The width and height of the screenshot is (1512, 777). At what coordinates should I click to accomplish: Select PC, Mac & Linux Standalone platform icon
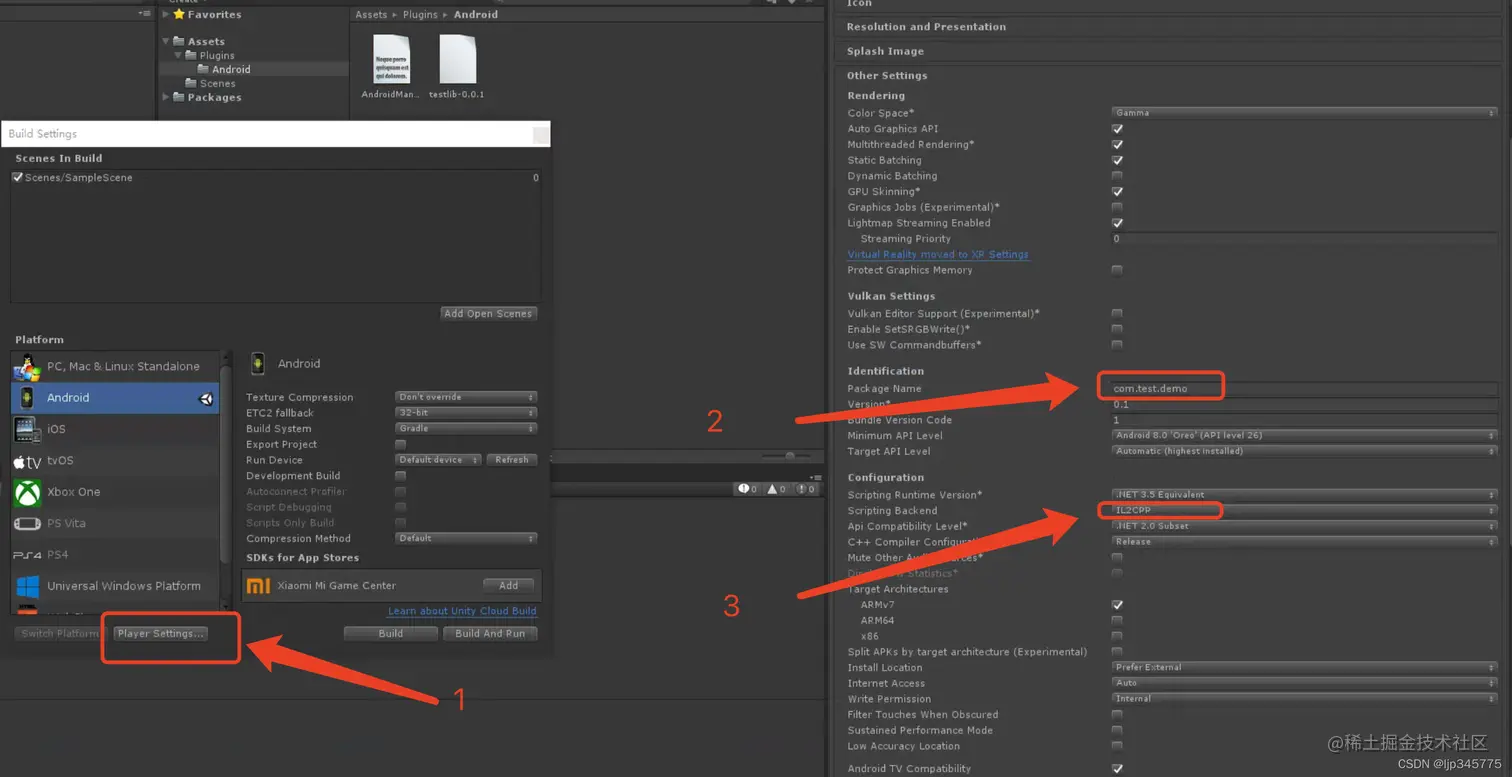pos(27,367)
